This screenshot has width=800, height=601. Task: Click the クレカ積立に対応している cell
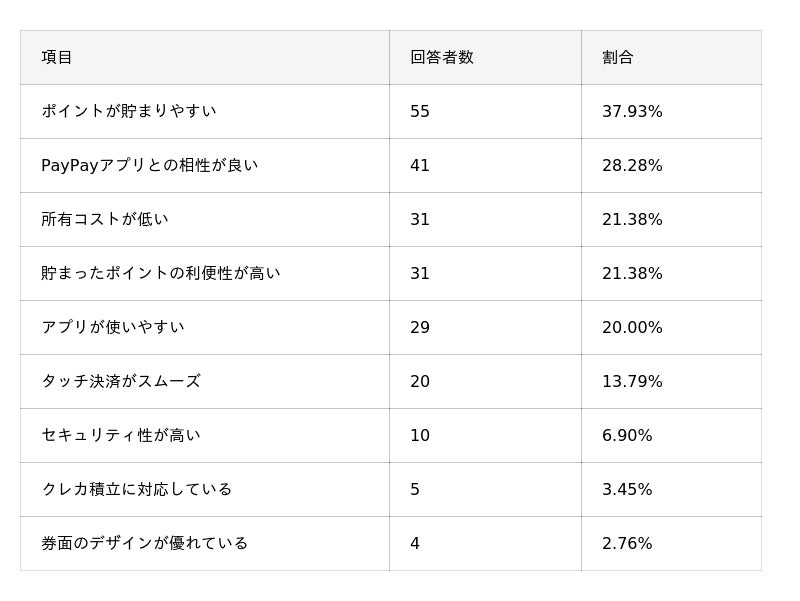pyautogui.click(x=136, y=489)
